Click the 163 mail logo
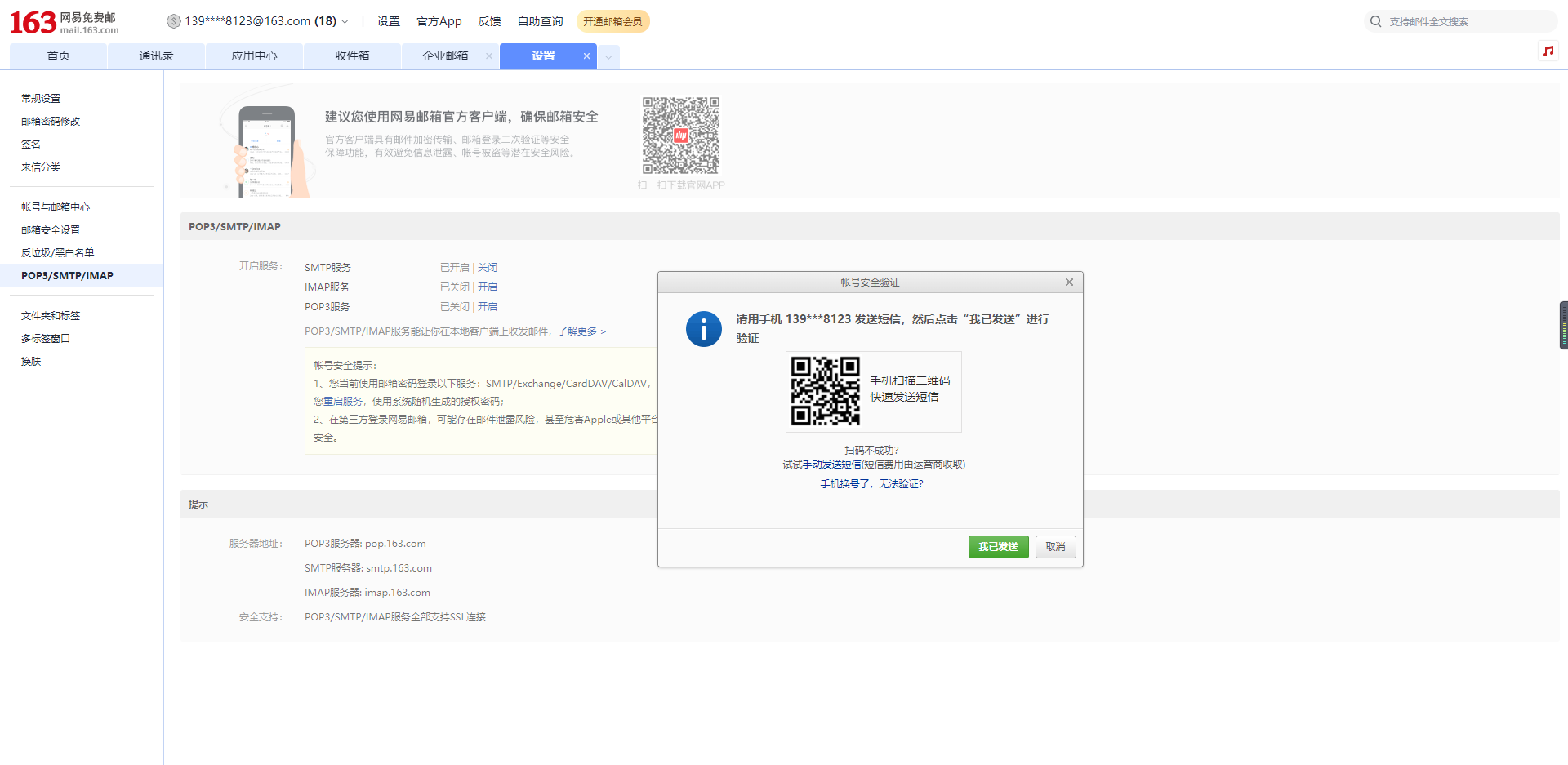The image size is (1568, 765). pyautogui.click(x=64, y=22)
